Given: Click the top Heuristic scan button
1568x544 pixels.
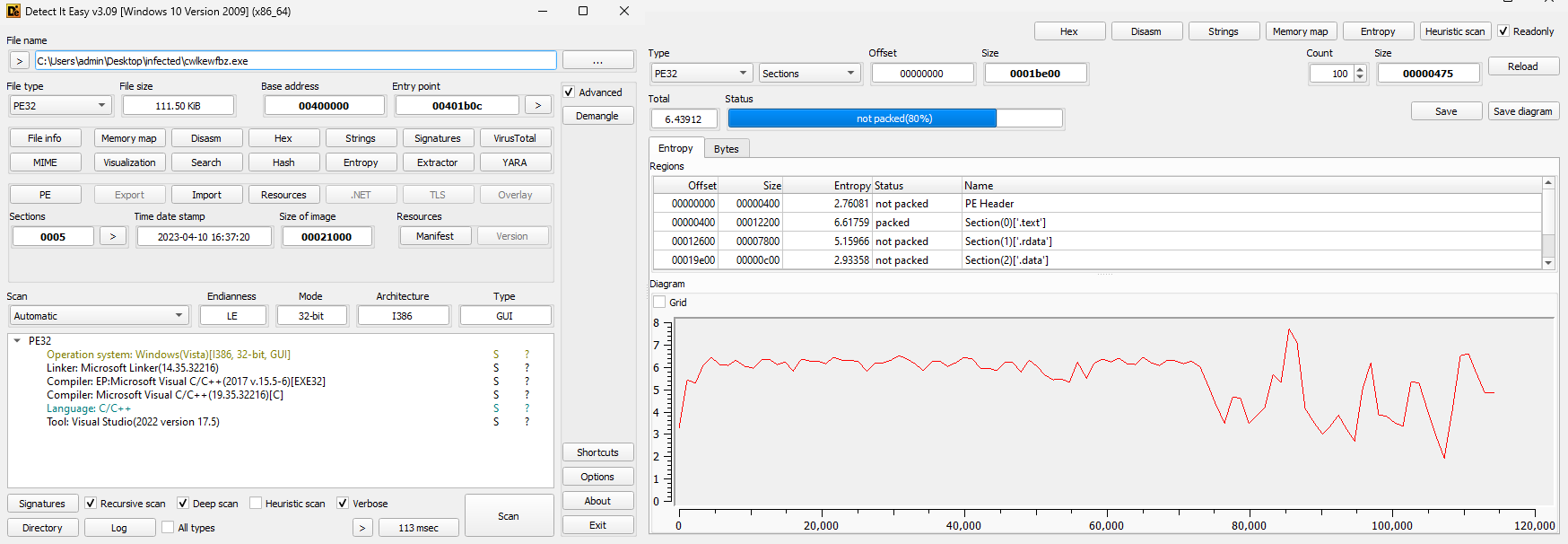Looking at the screenshot, I should pos(1455,31).
